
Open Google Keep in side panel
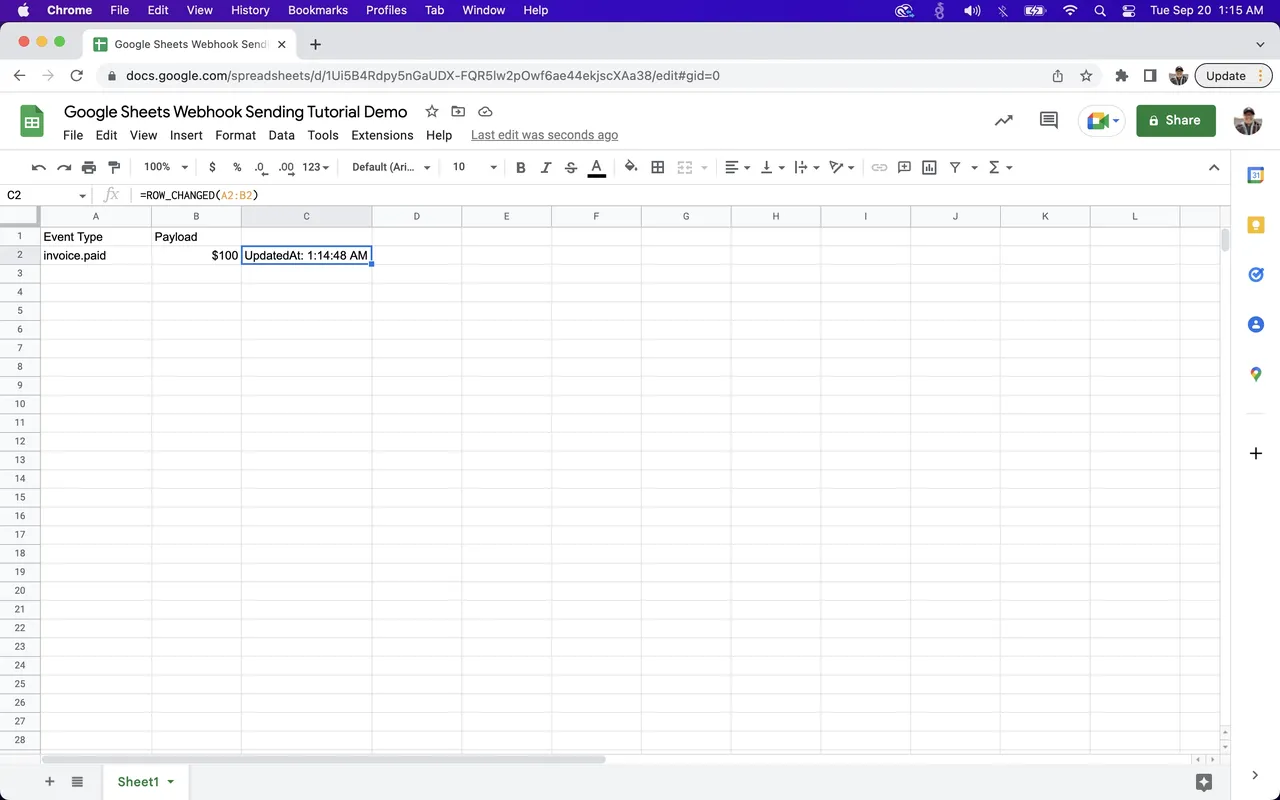pyautogui.click(x=1256, y=225)
